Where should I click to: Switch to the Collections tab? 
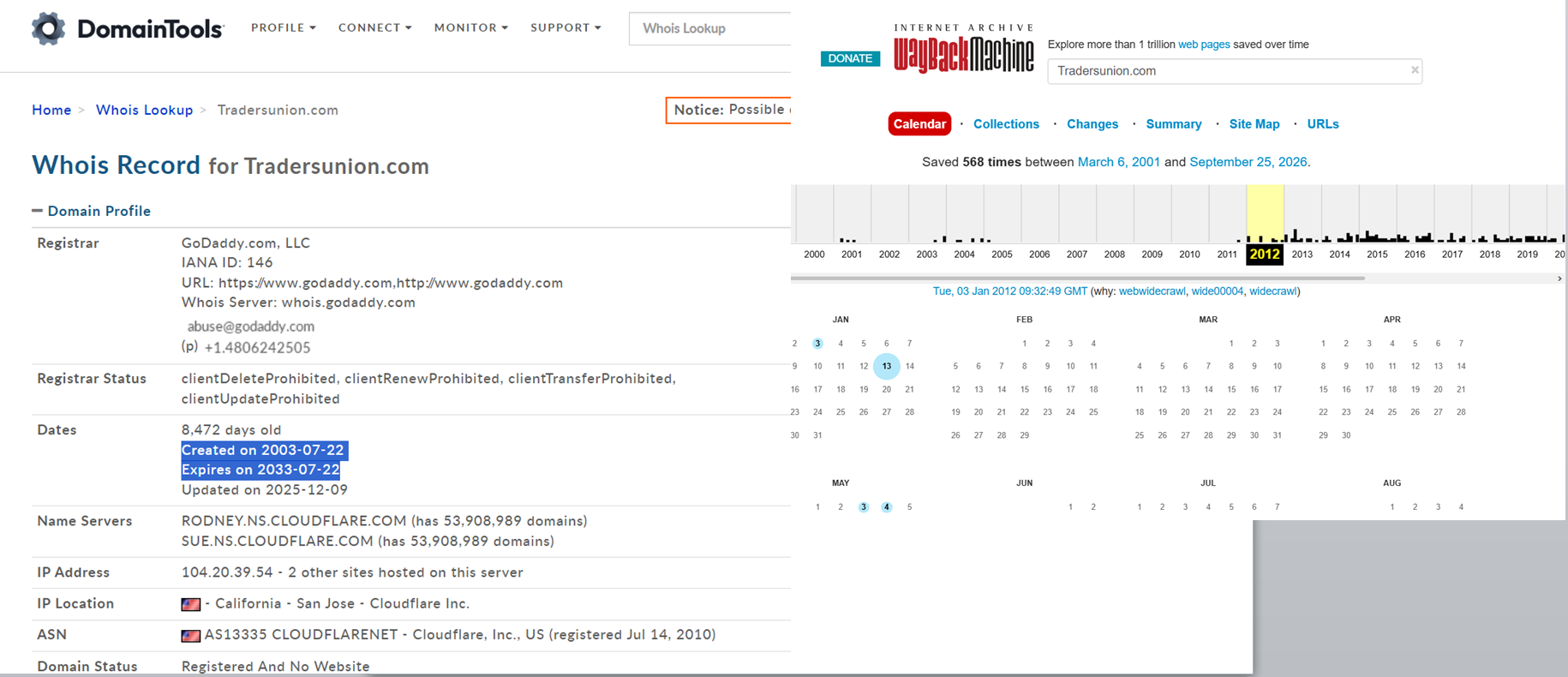pyautogui.click(x=1006, y=124)
